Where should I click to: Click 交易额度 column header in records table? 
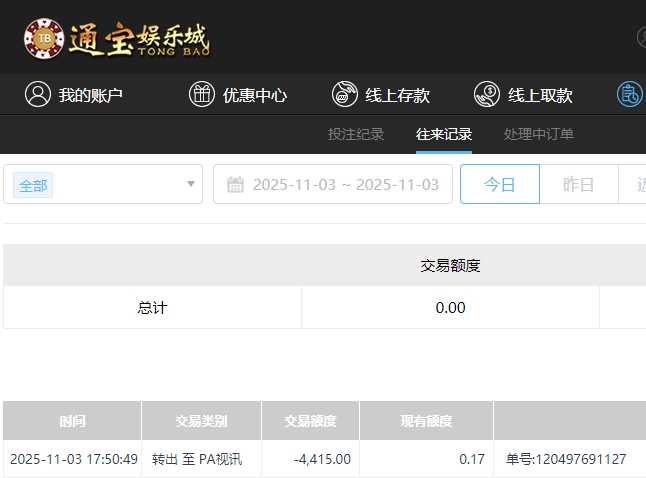click(x=311, y=421)
